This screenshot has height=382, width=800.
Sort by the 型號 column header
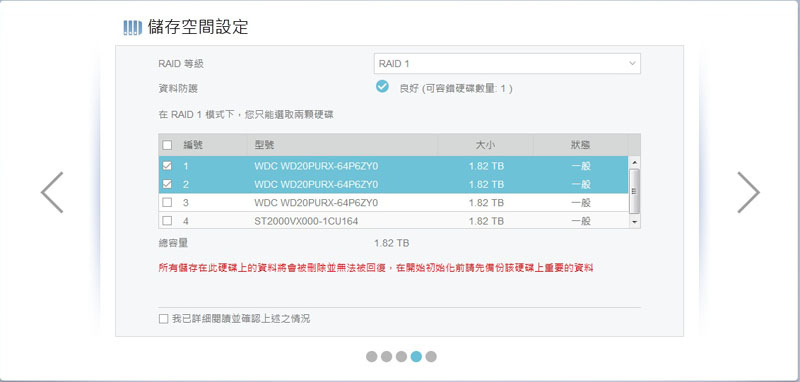click(x=265, y=145)
